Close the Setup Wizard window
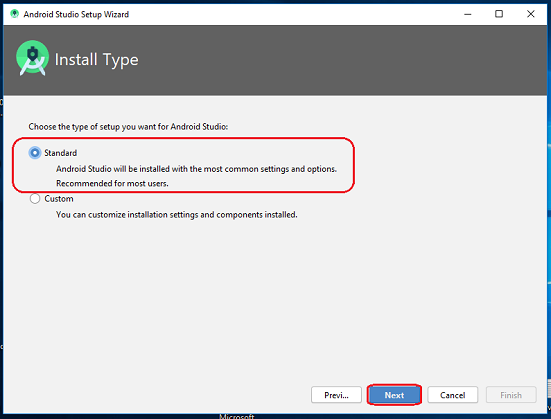551x419 pixels. point(531,14)
